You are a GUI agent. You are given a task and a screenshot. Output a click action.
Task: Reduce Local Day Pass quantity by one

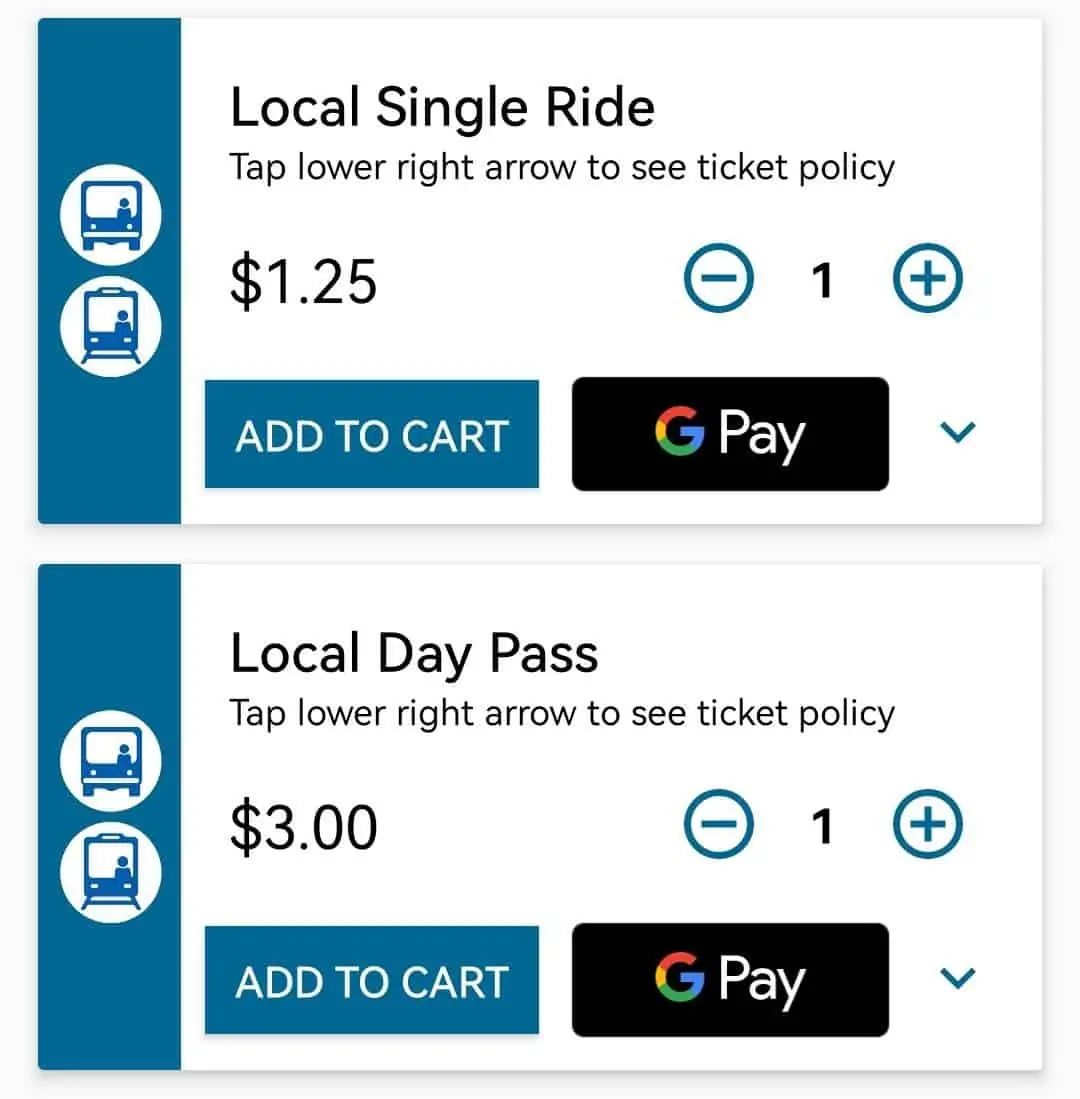click(719, 826)
